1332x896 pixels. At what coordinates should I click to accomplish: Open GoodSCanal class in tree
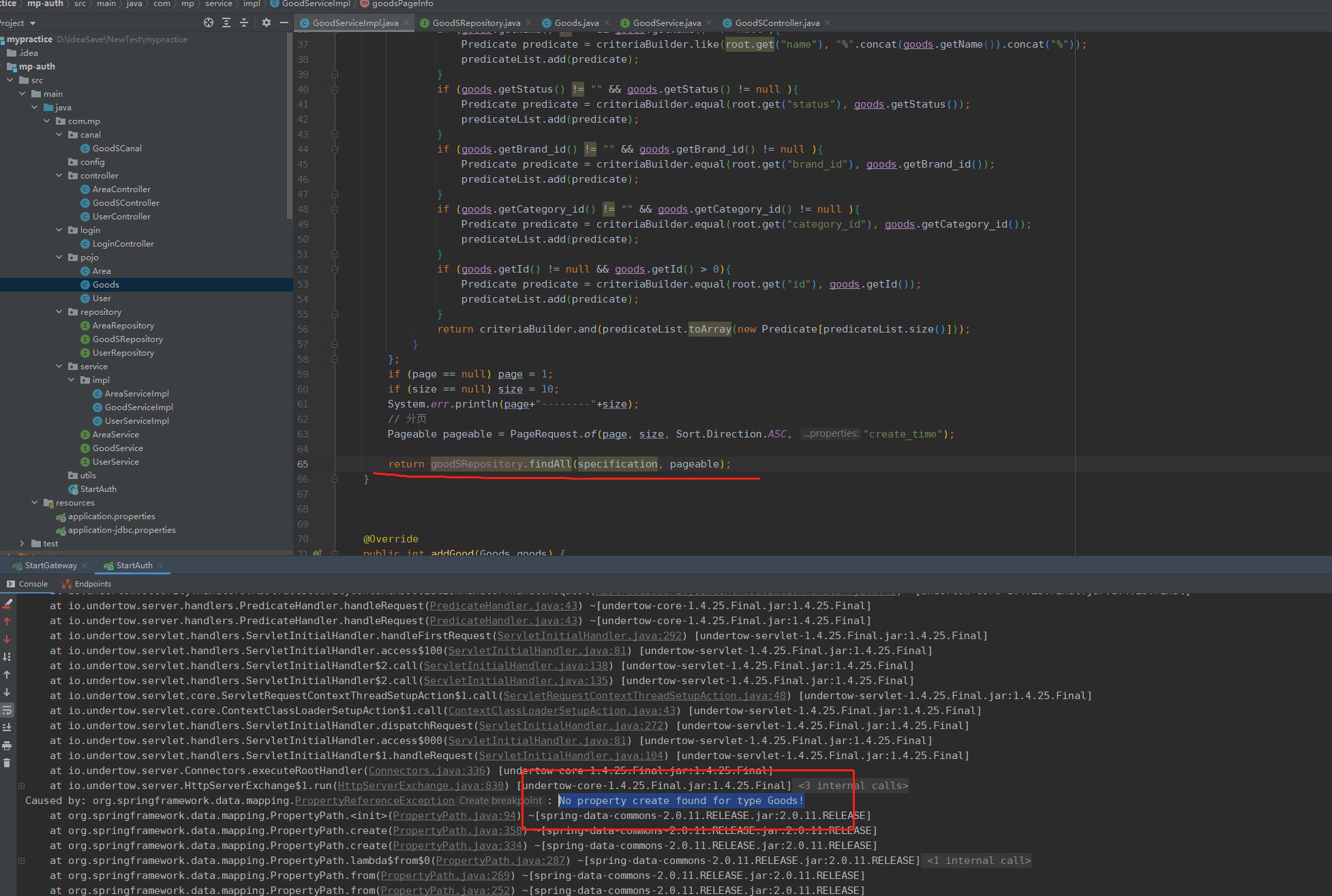click(117, 149)
